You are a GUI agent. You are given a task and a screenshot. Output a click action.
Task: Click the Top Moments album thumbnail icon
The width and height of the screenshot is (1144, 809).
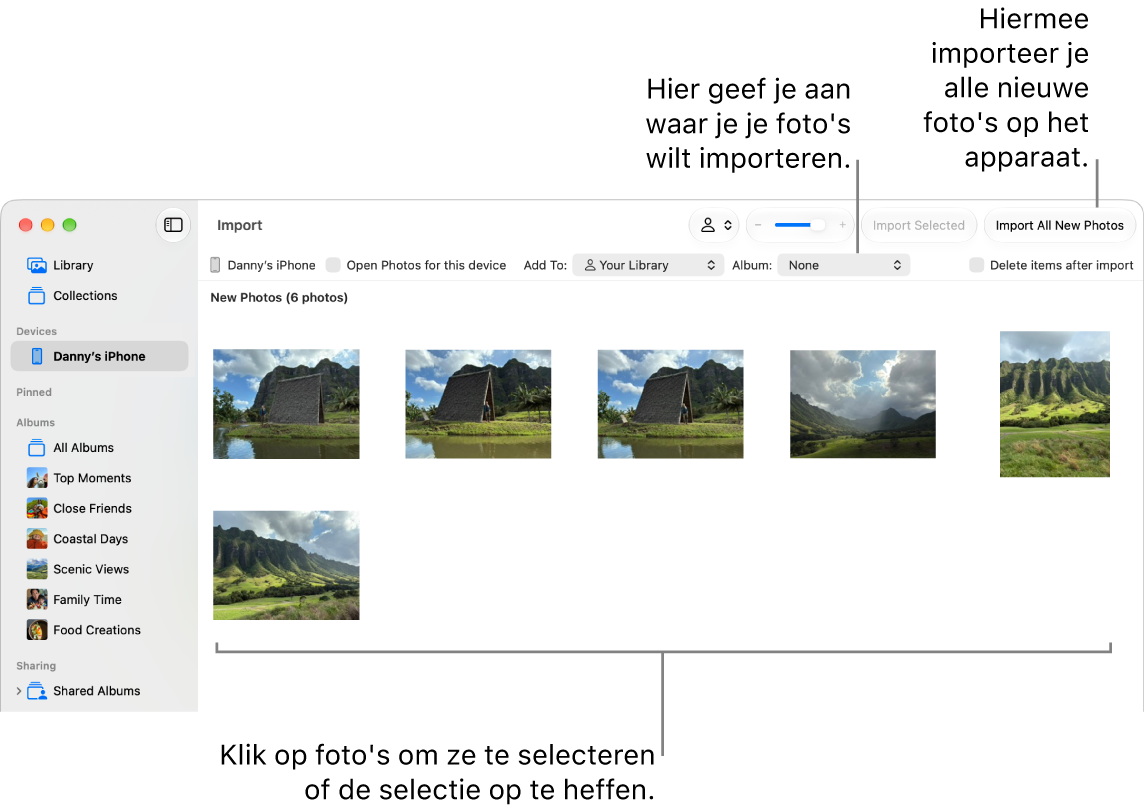click(36, 478)
